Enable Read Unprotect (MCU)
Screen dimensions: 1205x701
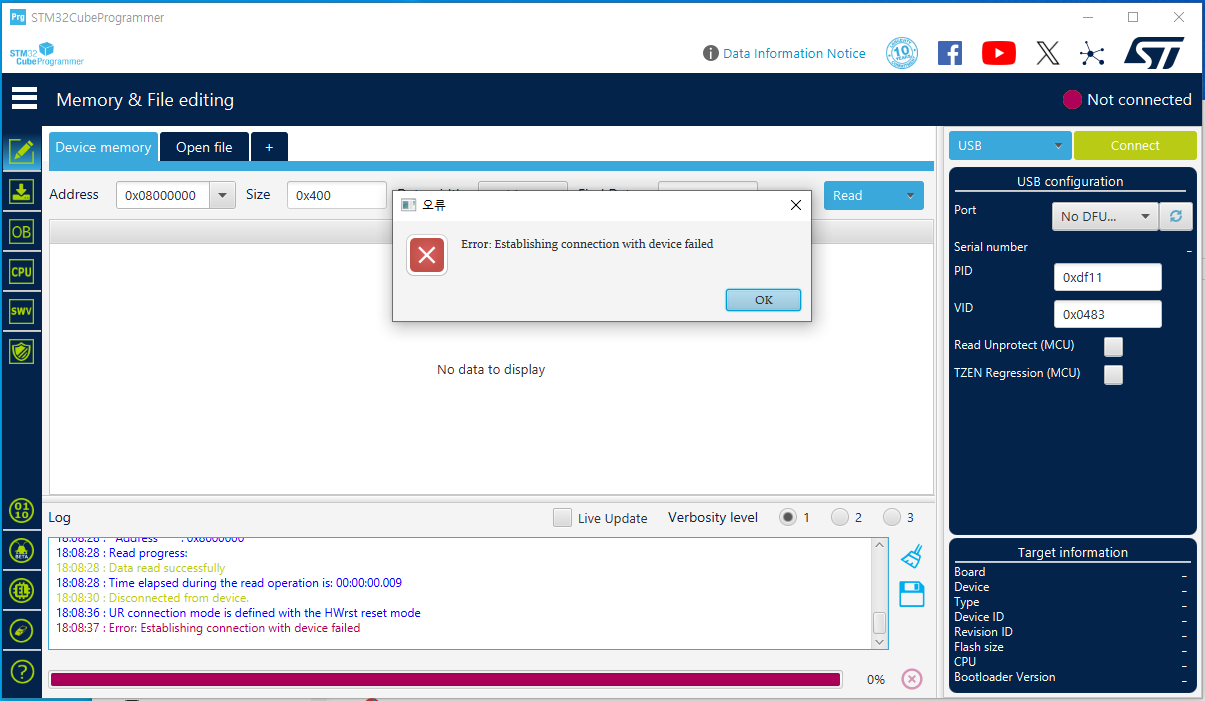coord(1113,346)
